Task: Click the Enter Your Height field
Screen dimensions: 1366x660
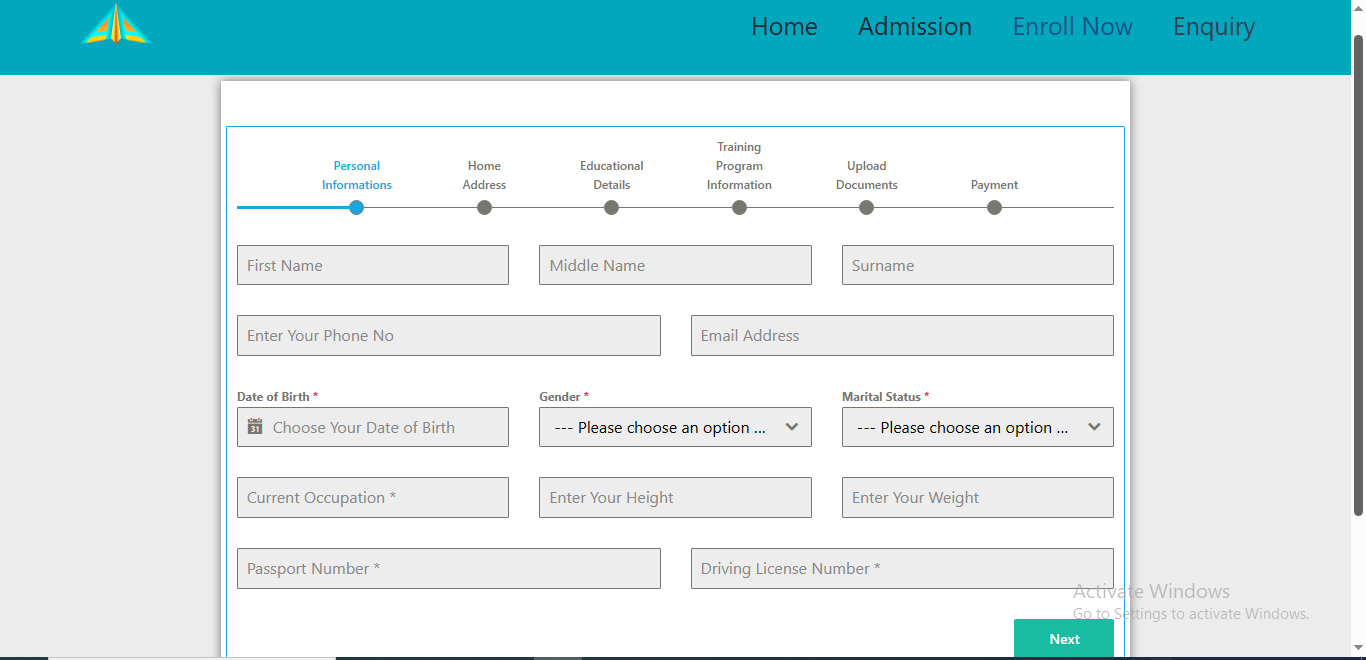Action: [x=675, y=497]
